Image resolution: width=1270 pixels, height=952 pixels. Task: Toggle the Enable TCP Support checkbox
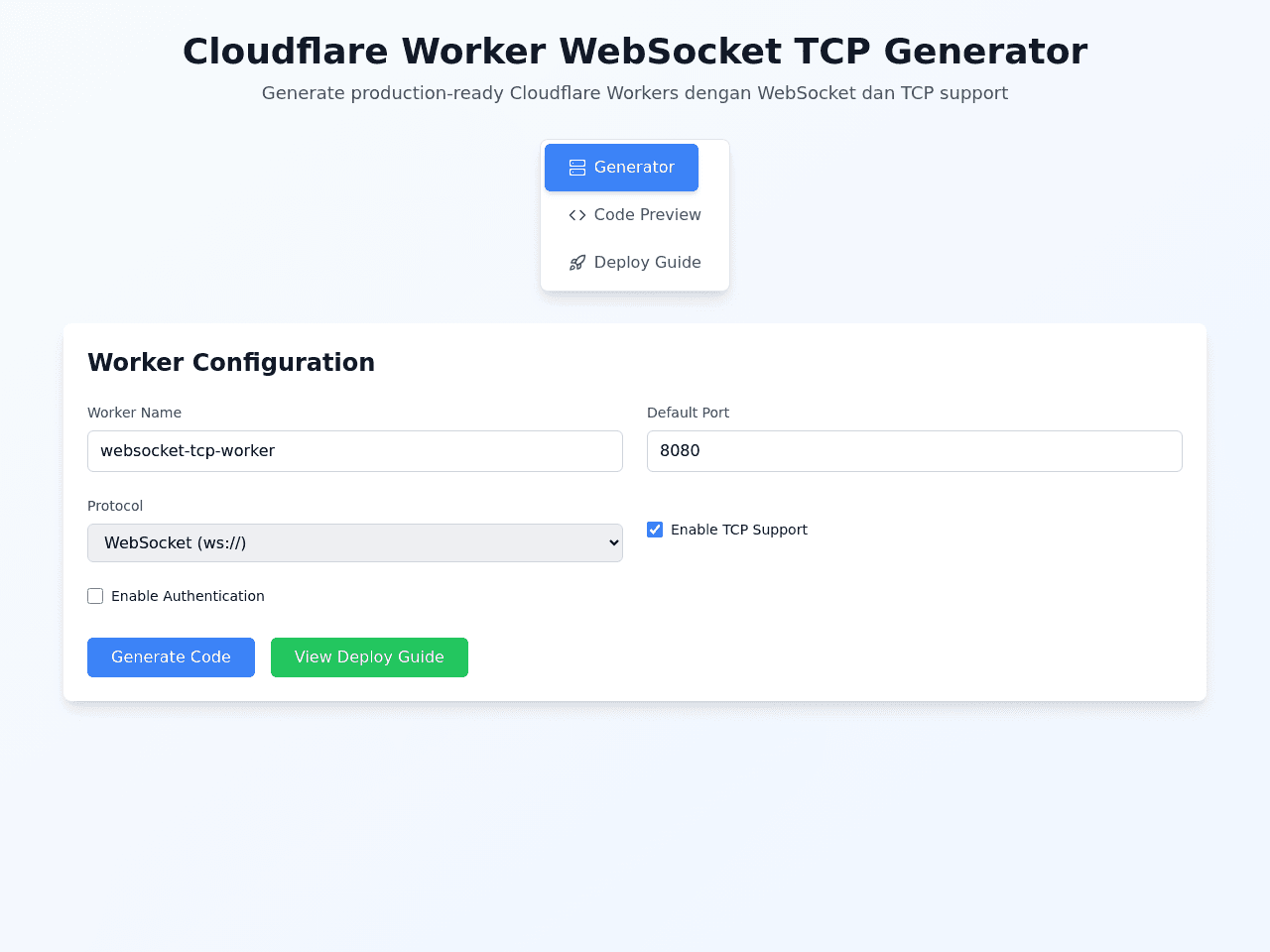tap(655, 530)
